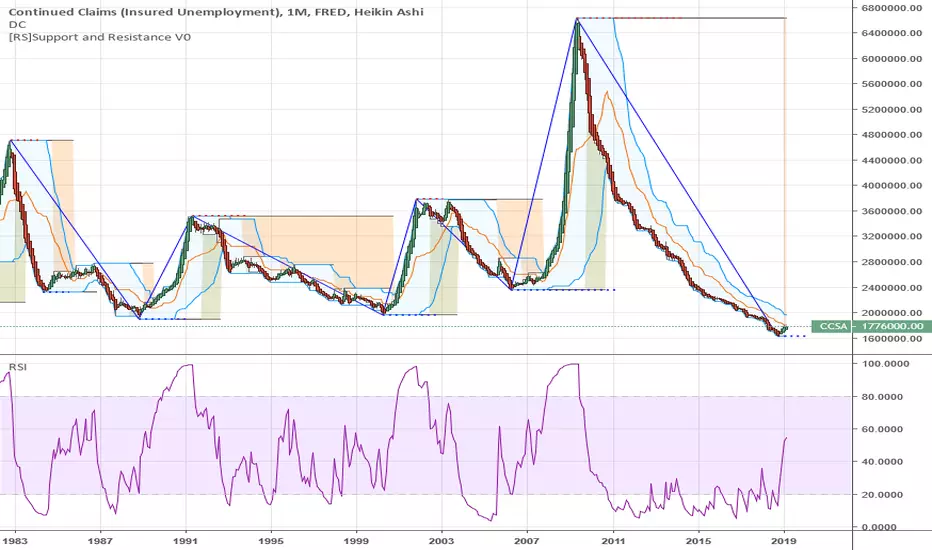
Task: Click the 3600000.00 price axis label
Action: click(x=892, y=211)
